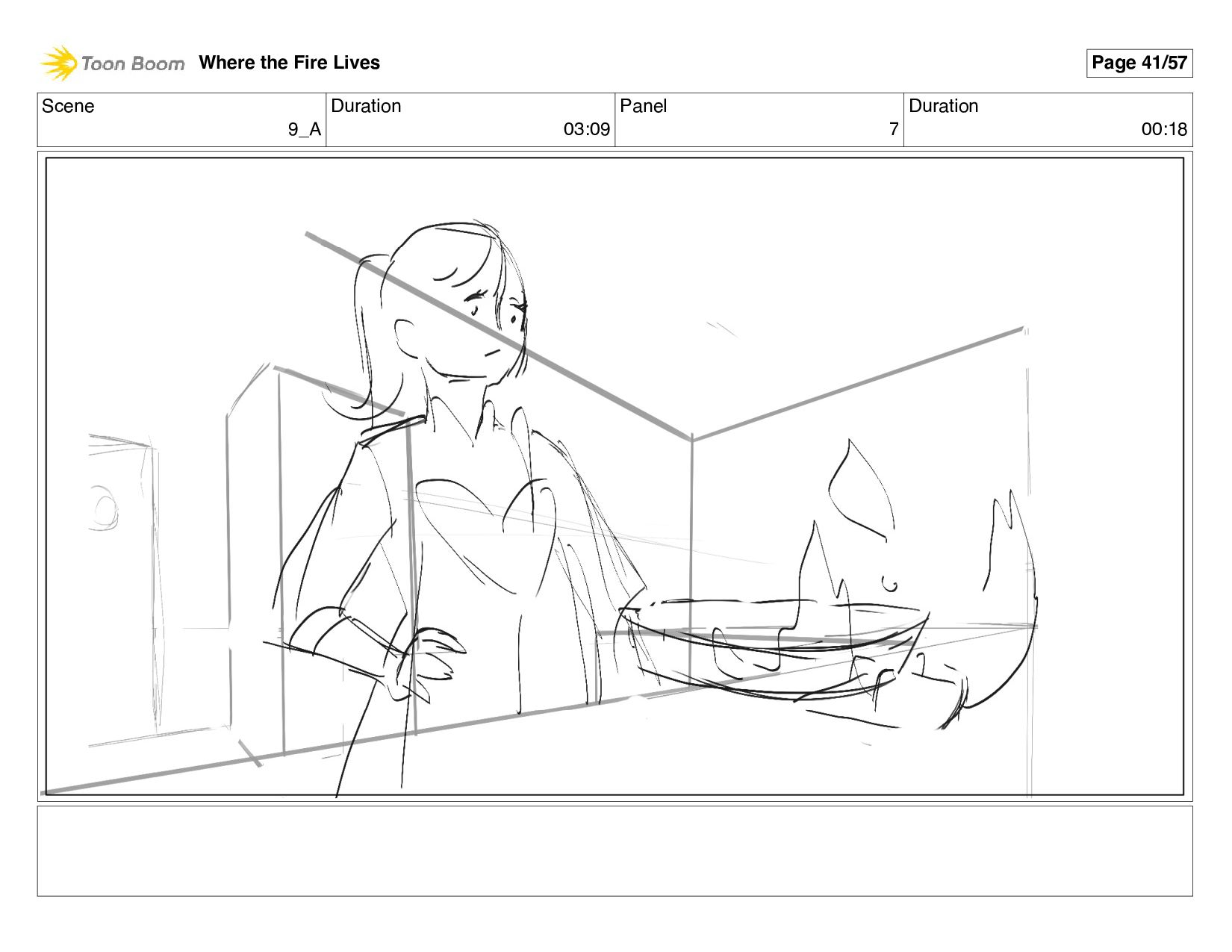
Task: Click the 'Page 41/57' box
Action: (1139, 63)
